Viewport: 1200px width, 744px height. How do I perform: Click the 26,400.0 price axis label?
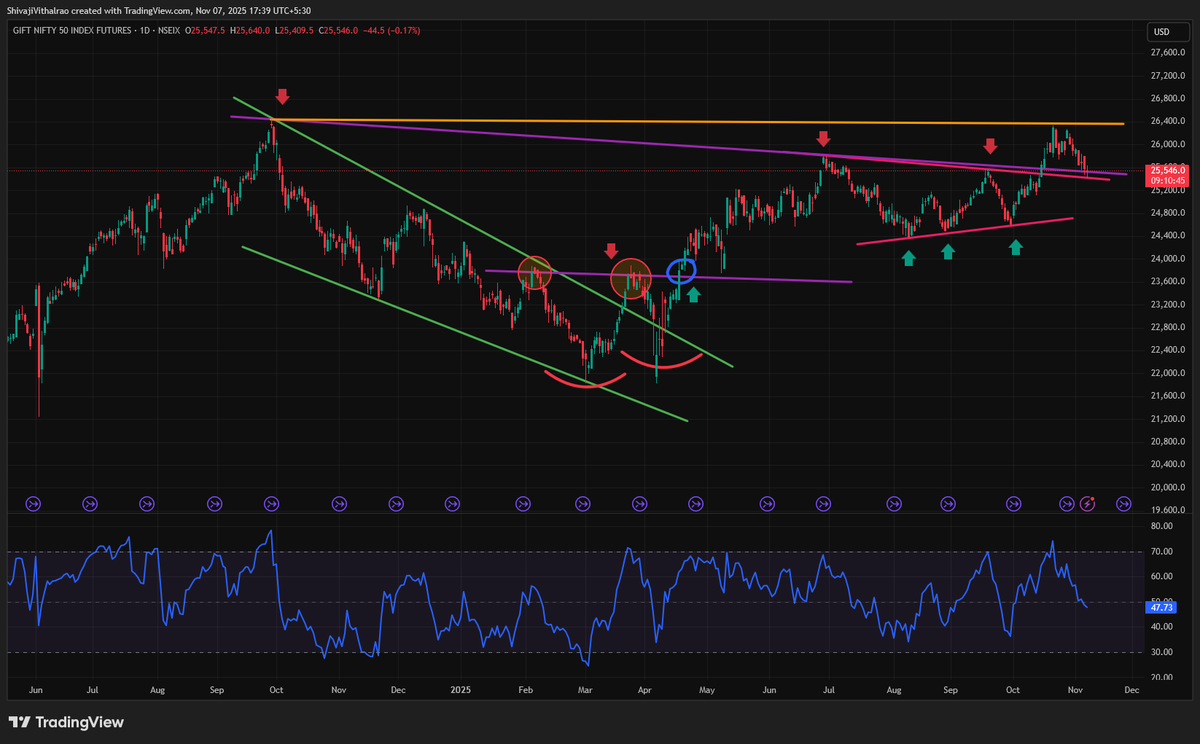click(x=1167, y=122)
